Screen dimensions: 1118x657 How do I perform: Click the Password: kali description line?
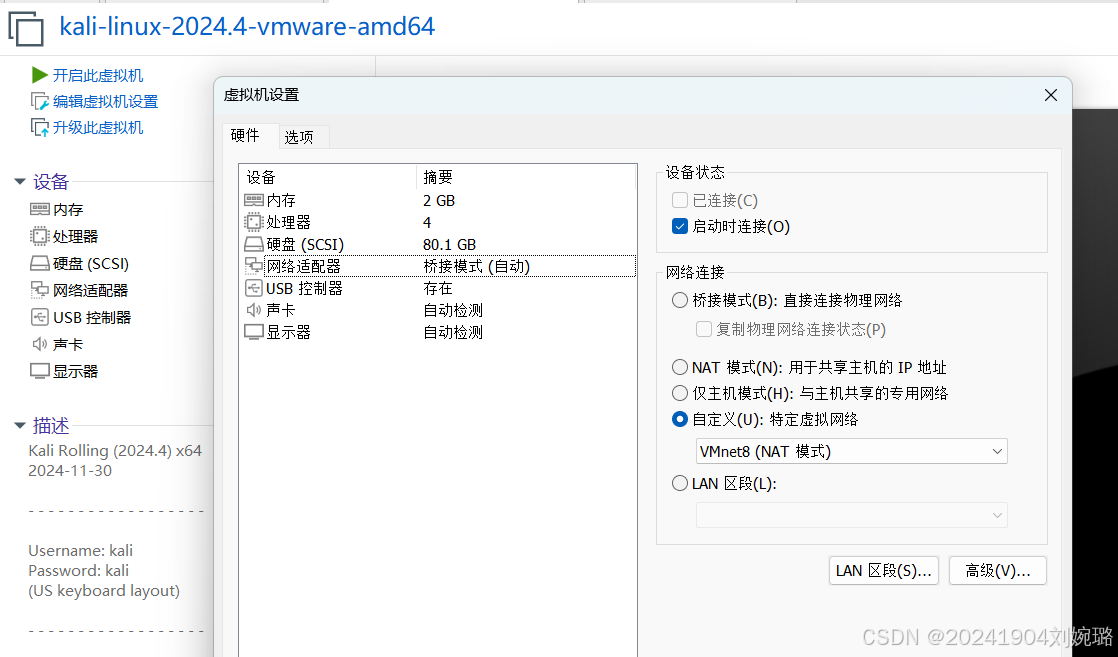pos(78,571)
